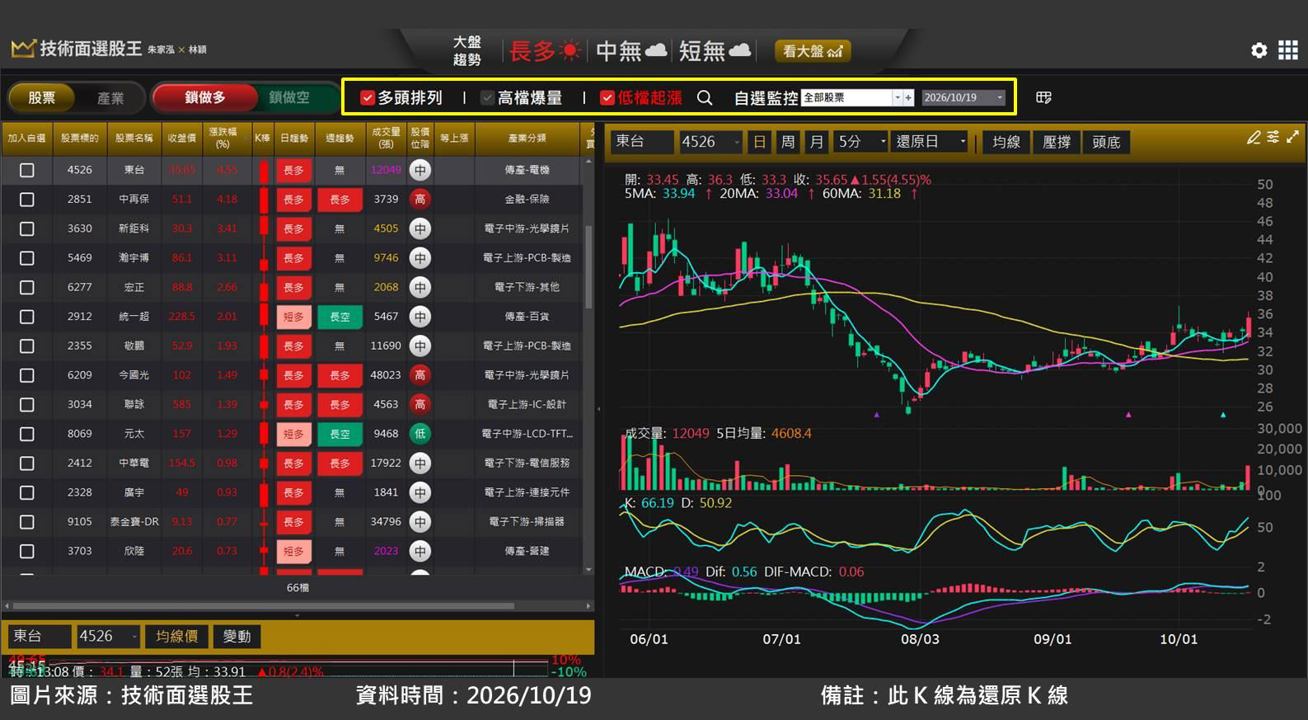Click the 低 position badge for 元太
The width and height of the screenshot is (1308, 720).
pos(420,434)
